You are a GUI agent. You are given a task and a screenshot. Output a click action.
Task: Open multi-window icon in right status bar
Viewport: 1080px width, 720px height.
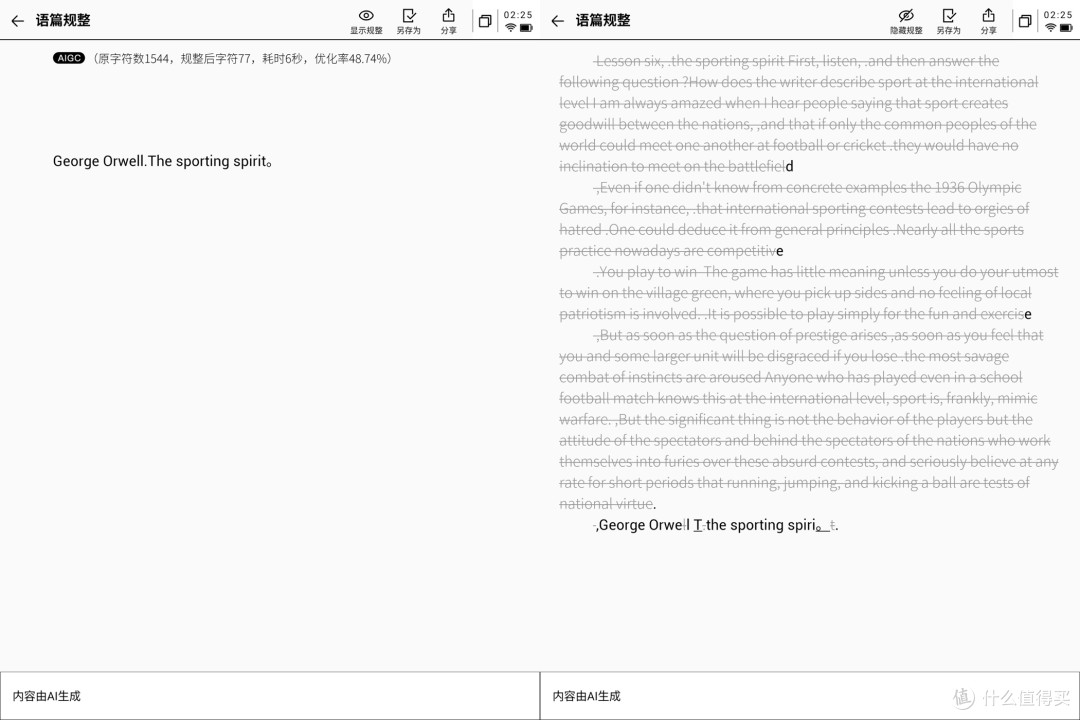[1025, 21]
